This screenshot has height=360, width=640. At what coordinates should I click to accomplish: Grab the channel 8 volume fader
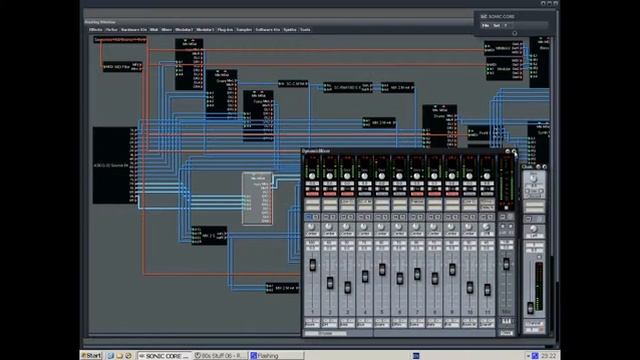pyautogui.click(x=435, y=278)
